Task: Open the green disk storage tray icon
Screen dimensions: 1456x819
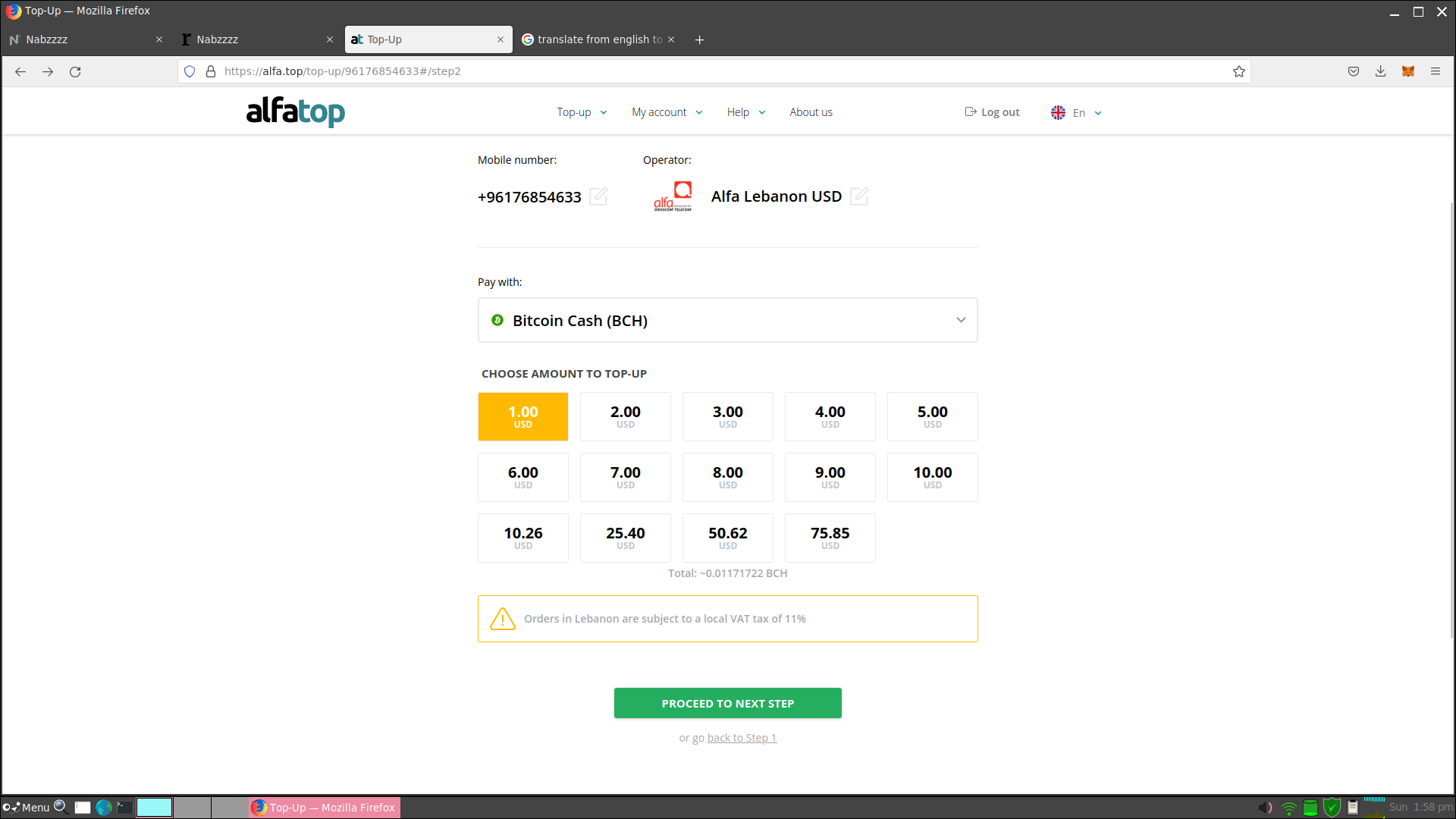Action: 1310,808
